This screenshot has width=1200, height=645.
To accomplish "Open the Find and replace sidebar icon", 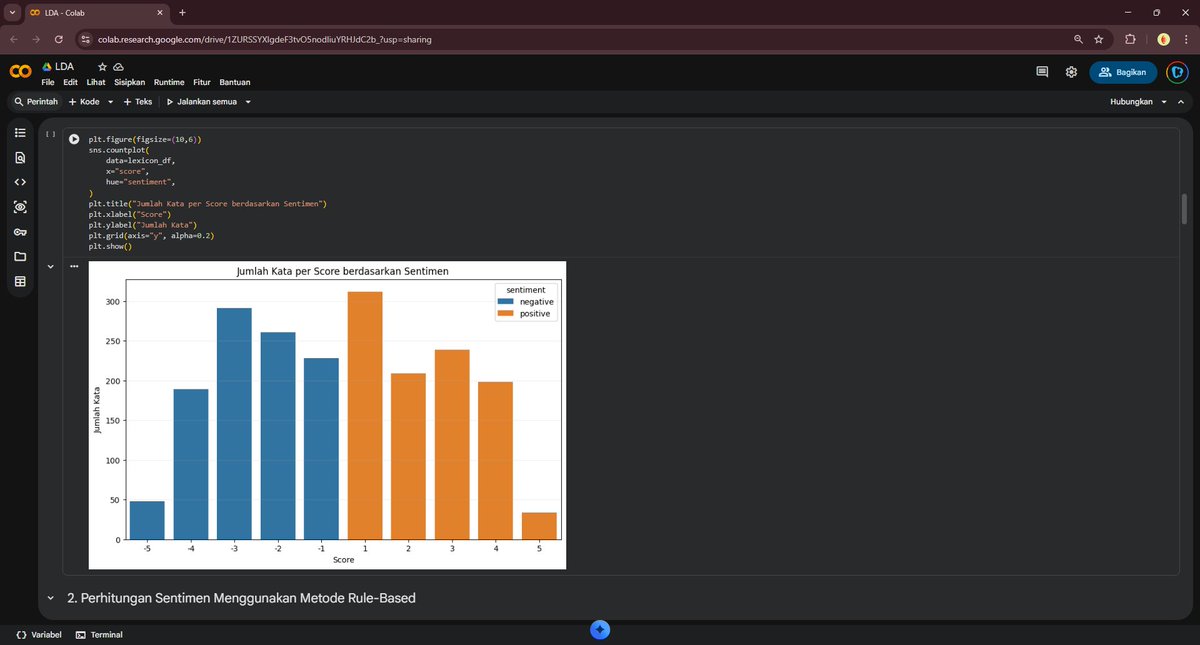I will [20, 158].
